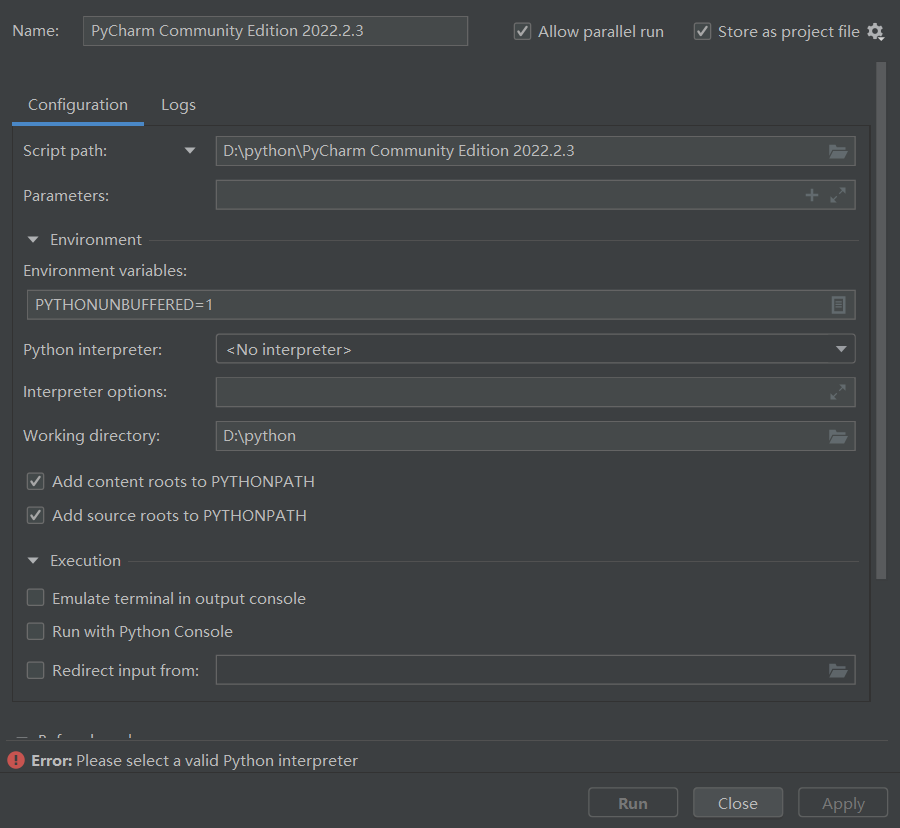Expand the Interpreter options field
Image resolution: width=900 pixels, height=828 pixels.
click(x=838, y=392)
